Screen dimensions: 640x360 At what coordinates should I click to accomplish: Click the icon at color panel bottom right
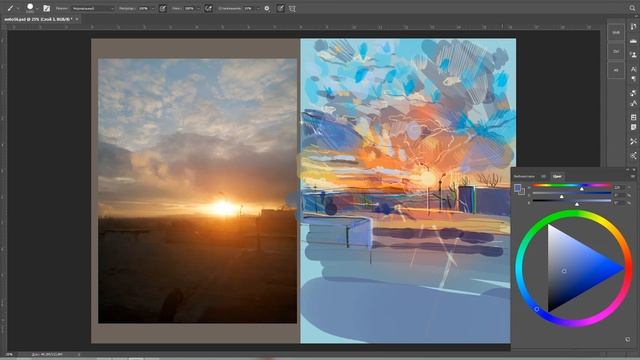pyautogui.click(x=628, y=339)
